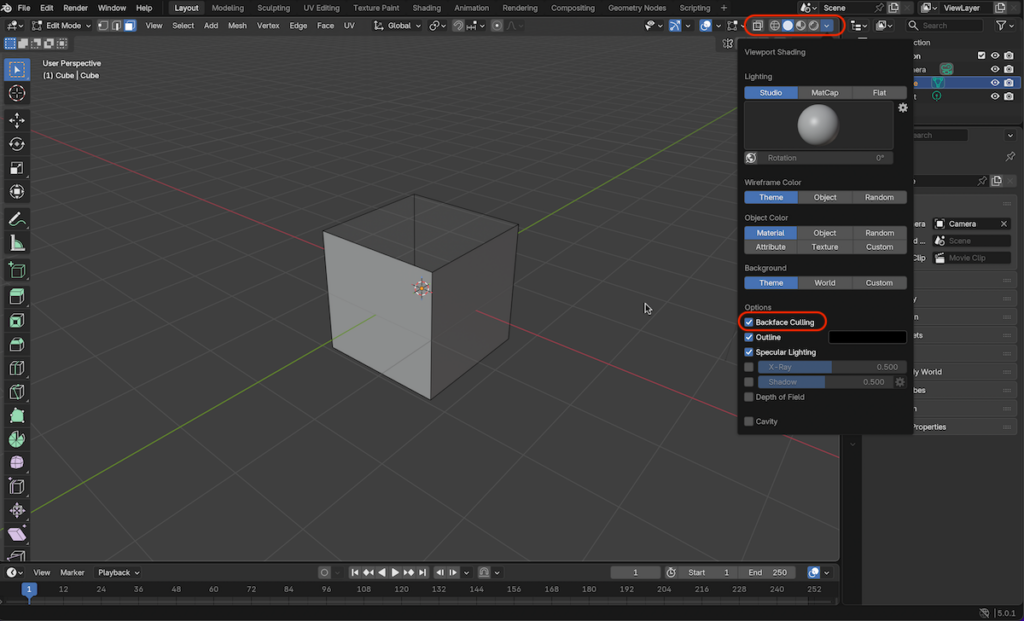The width and height of the screenshot is (1024, 621).
Task: Click the lighting settings gear icon
Action: tap(902, 108)
